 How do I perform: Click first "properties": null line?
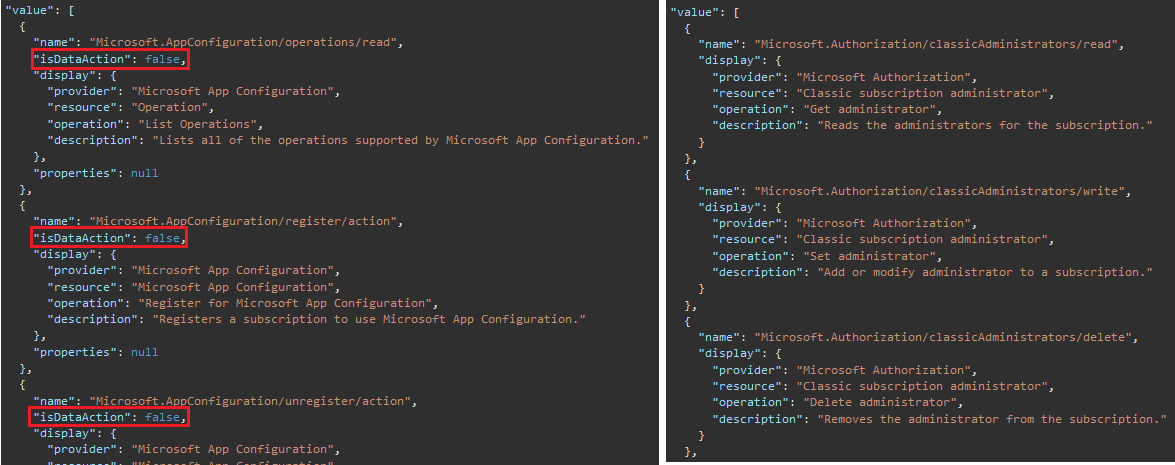click(x=95, y=173)
